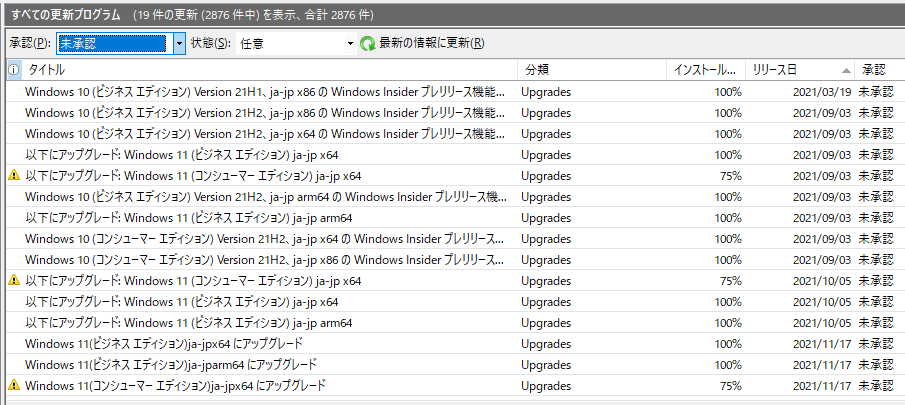Select Windows 10 business 21H2 ja-jp arm64 row
The width and height of the screenshot is (905, 405).
pos(456,197)
